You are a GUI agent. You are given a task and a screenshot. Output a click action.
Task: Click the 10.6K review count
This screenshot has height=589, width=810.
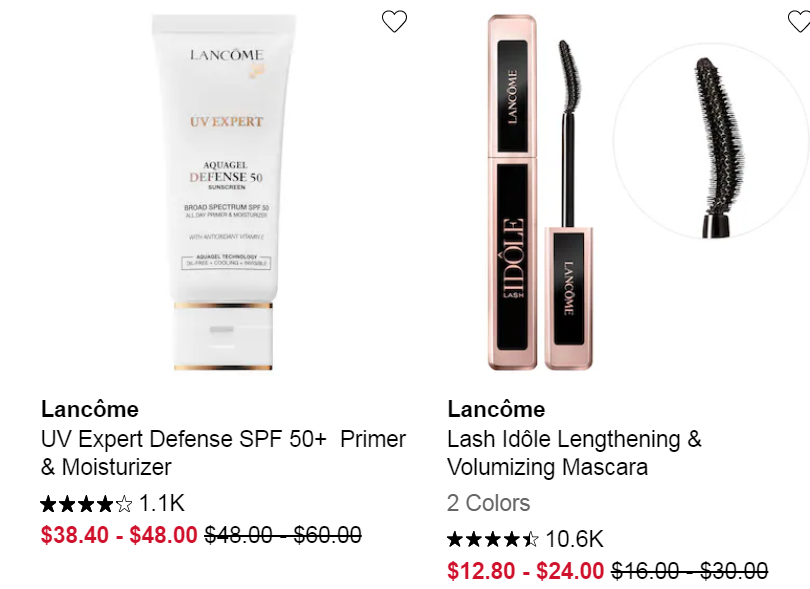coord(574,539)
